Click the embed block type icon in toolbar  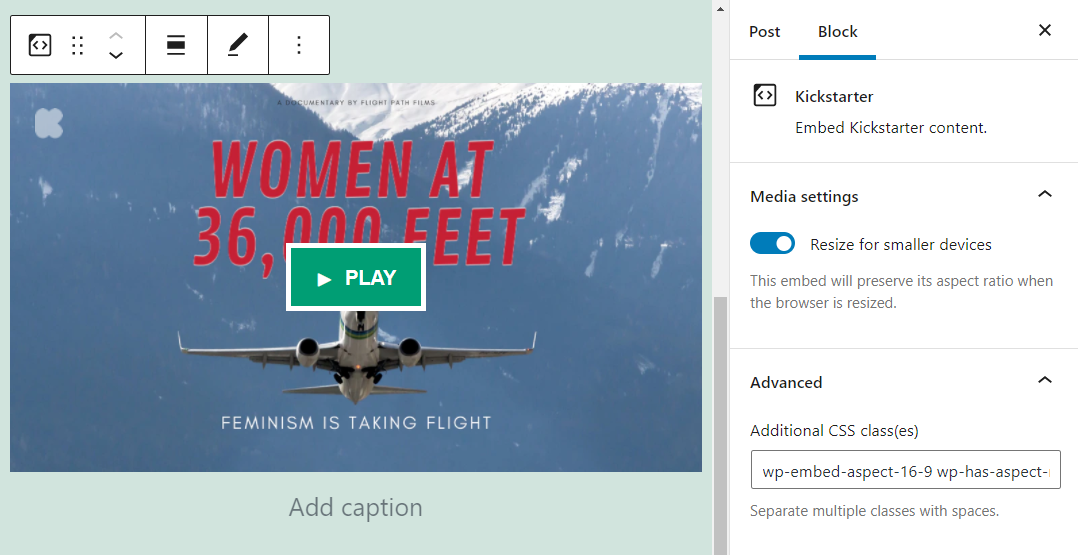[39, 45]
